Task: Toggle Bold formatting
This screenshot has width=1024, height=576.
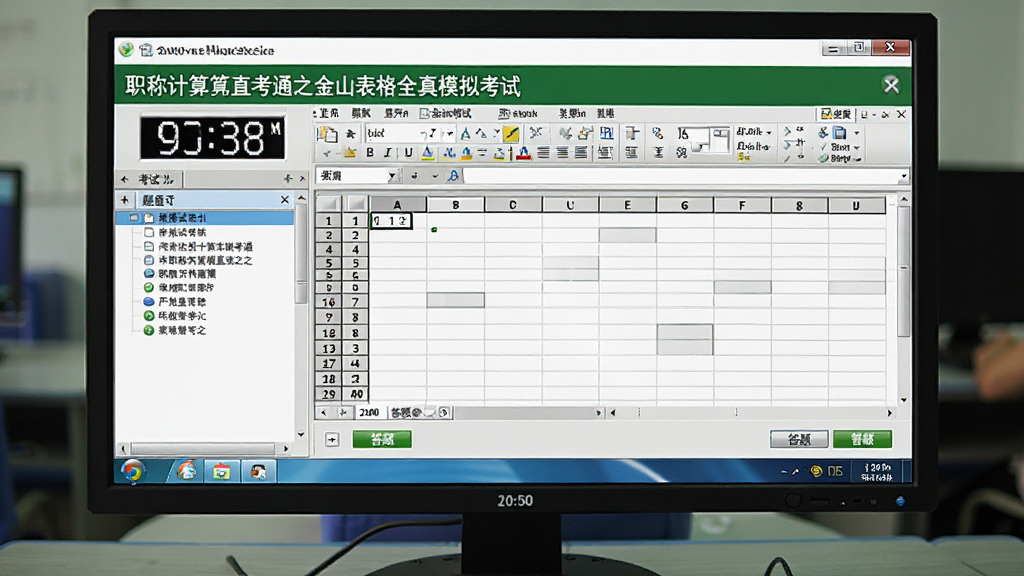Action: pos(370,153)
